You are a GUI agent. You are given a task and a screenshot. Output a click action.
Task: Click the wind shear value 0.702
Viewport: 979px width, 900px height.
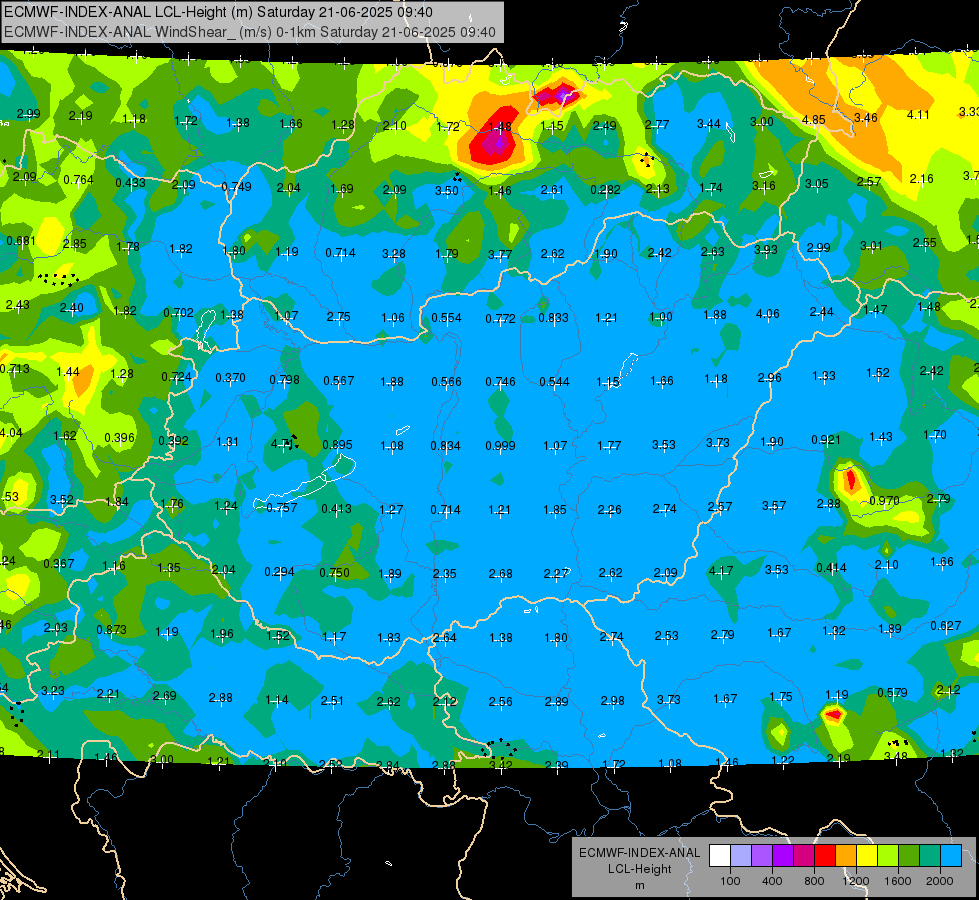[179, 312]
